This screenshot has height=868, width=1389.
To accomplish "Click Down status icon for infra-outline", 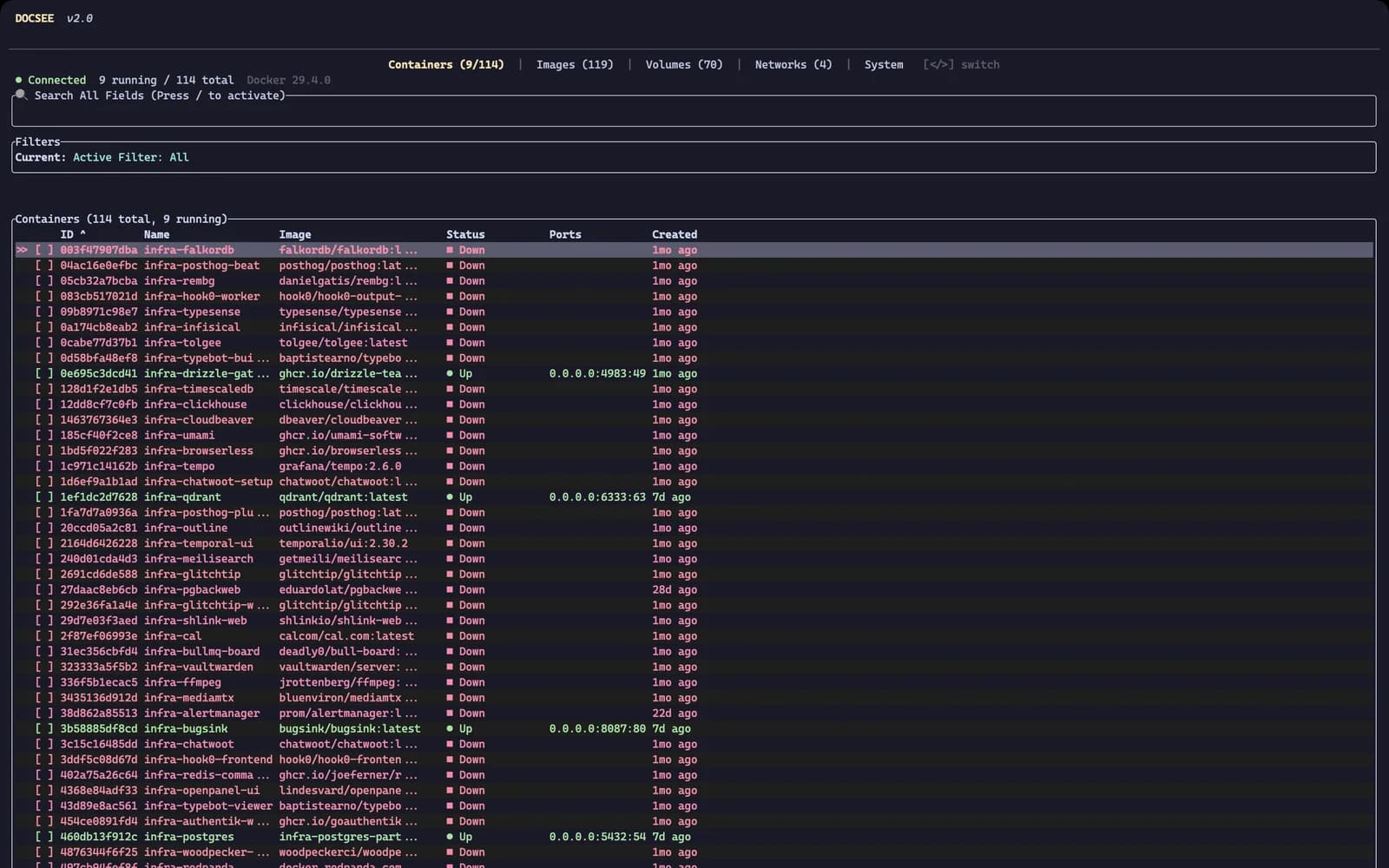I will pos(450,528).
